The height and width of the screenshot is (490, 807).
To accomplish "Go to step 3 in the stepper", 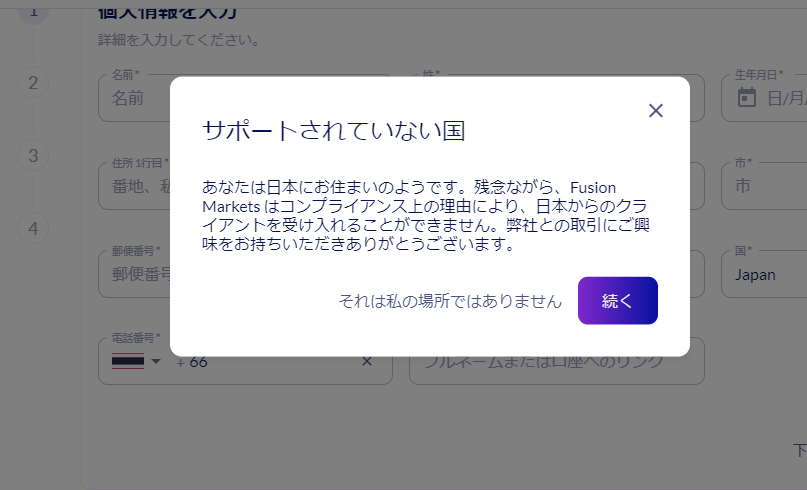I will pos(33,155).
